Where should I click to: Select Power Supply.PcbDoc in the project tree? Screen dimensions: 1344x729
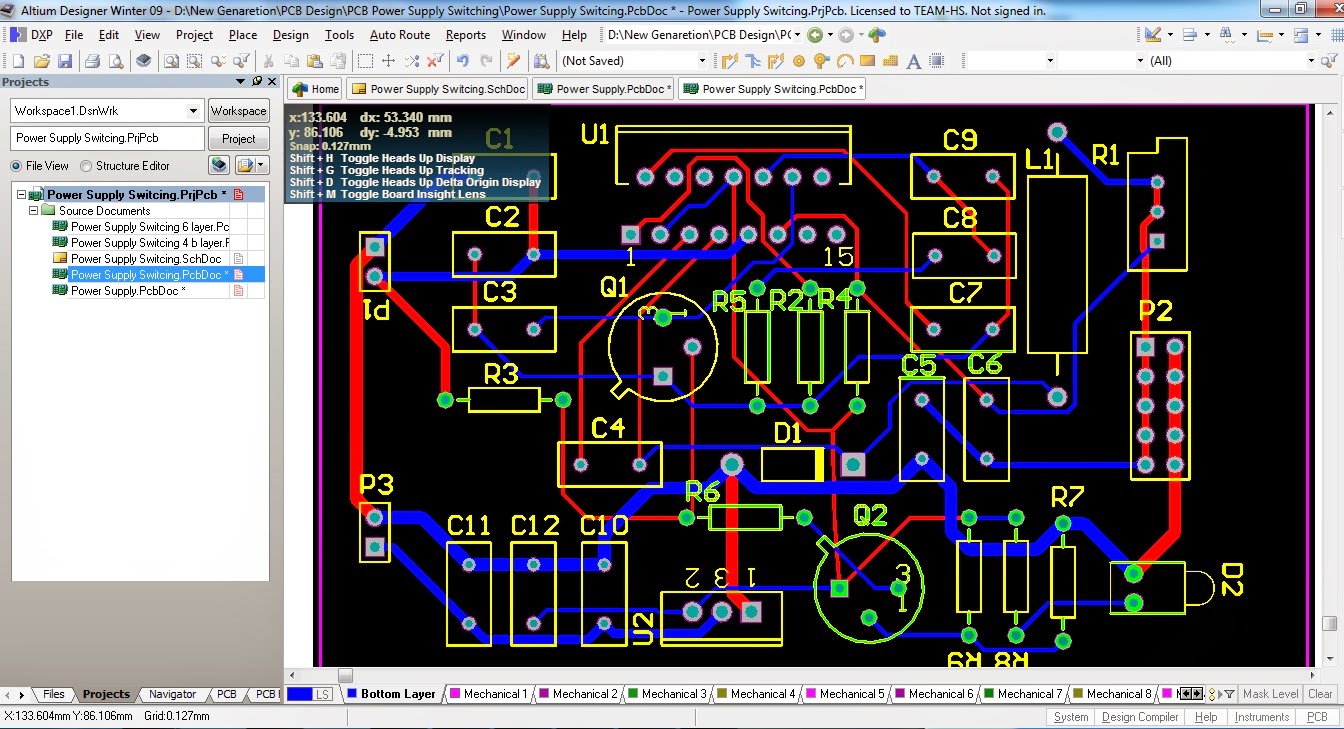pyautogui.click(x=128, y=291)
